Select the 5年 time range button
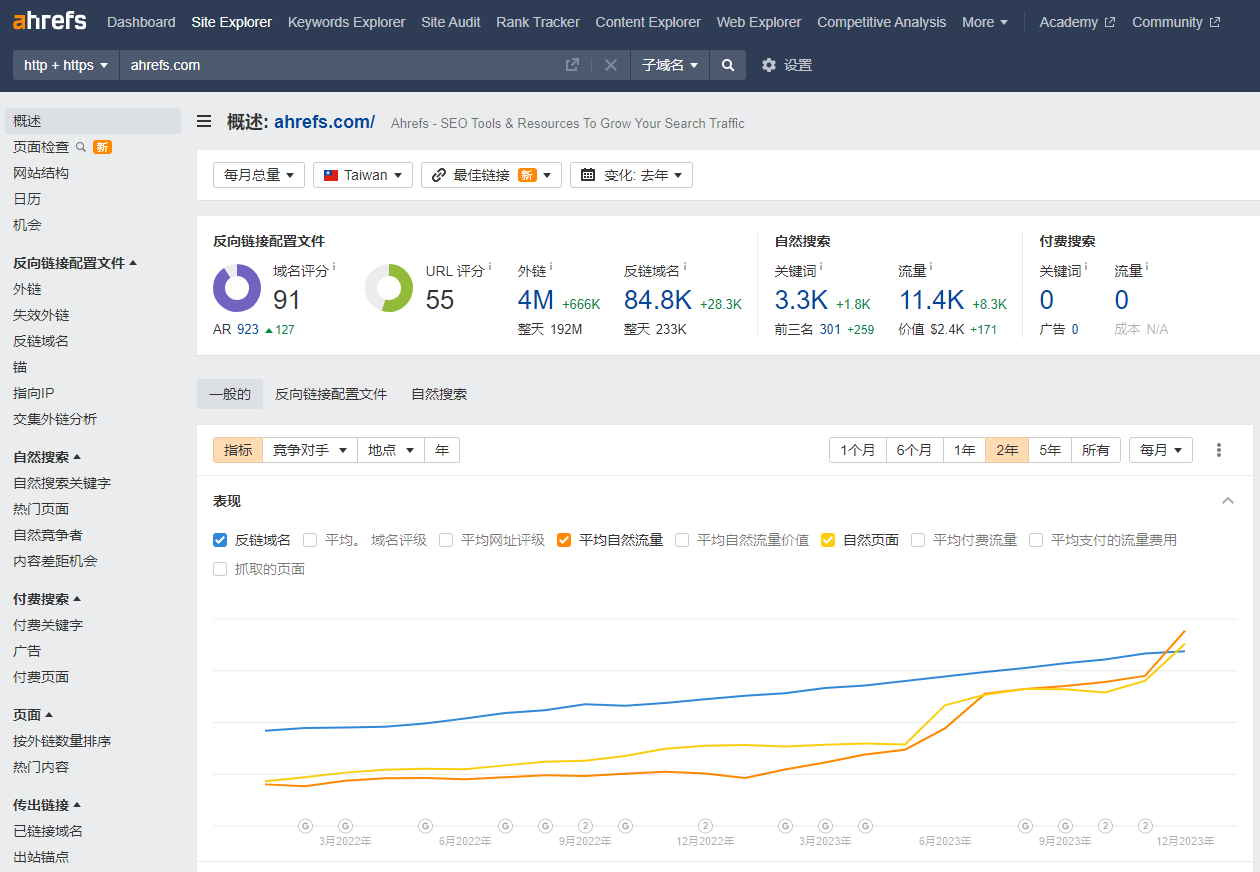Image resolution: width=1260 pixels, height=872 pixels. [x=1049, y=450]
